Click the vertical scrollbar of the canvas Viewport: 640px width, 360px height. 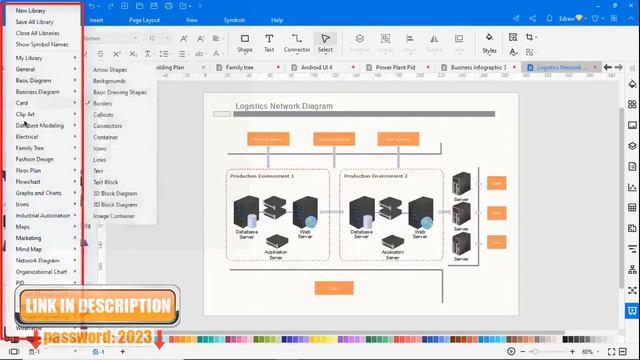click(x=622, y=198)
